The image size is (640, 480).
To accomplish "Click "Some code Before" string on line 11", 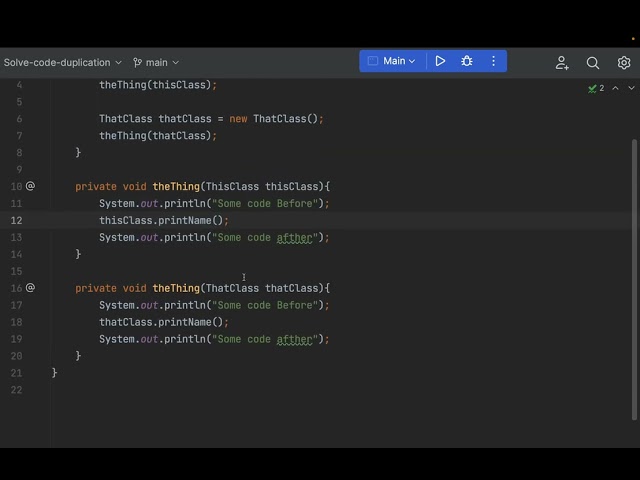I will [x=265, y=204].
